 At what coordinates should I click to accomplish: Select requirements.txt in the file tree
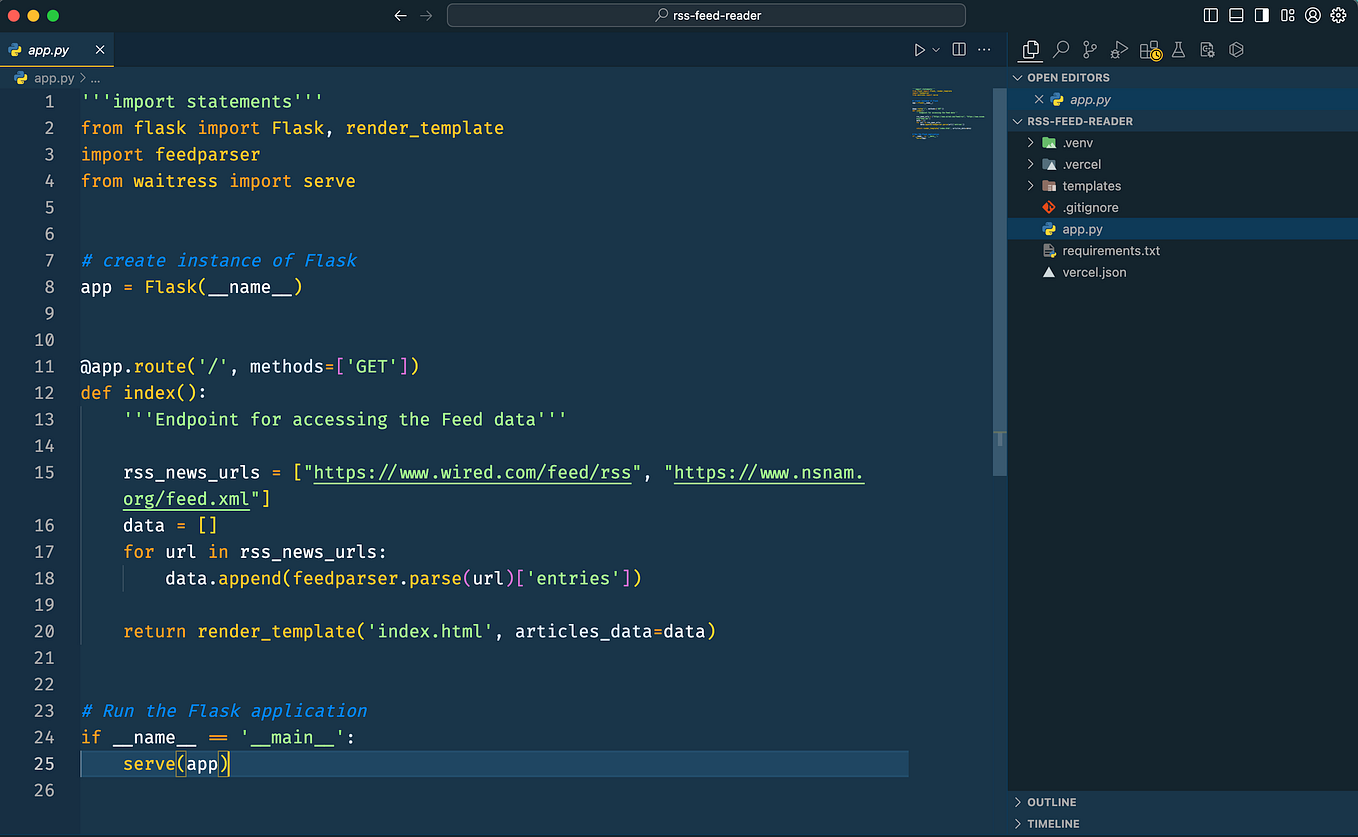point(1110,250)
